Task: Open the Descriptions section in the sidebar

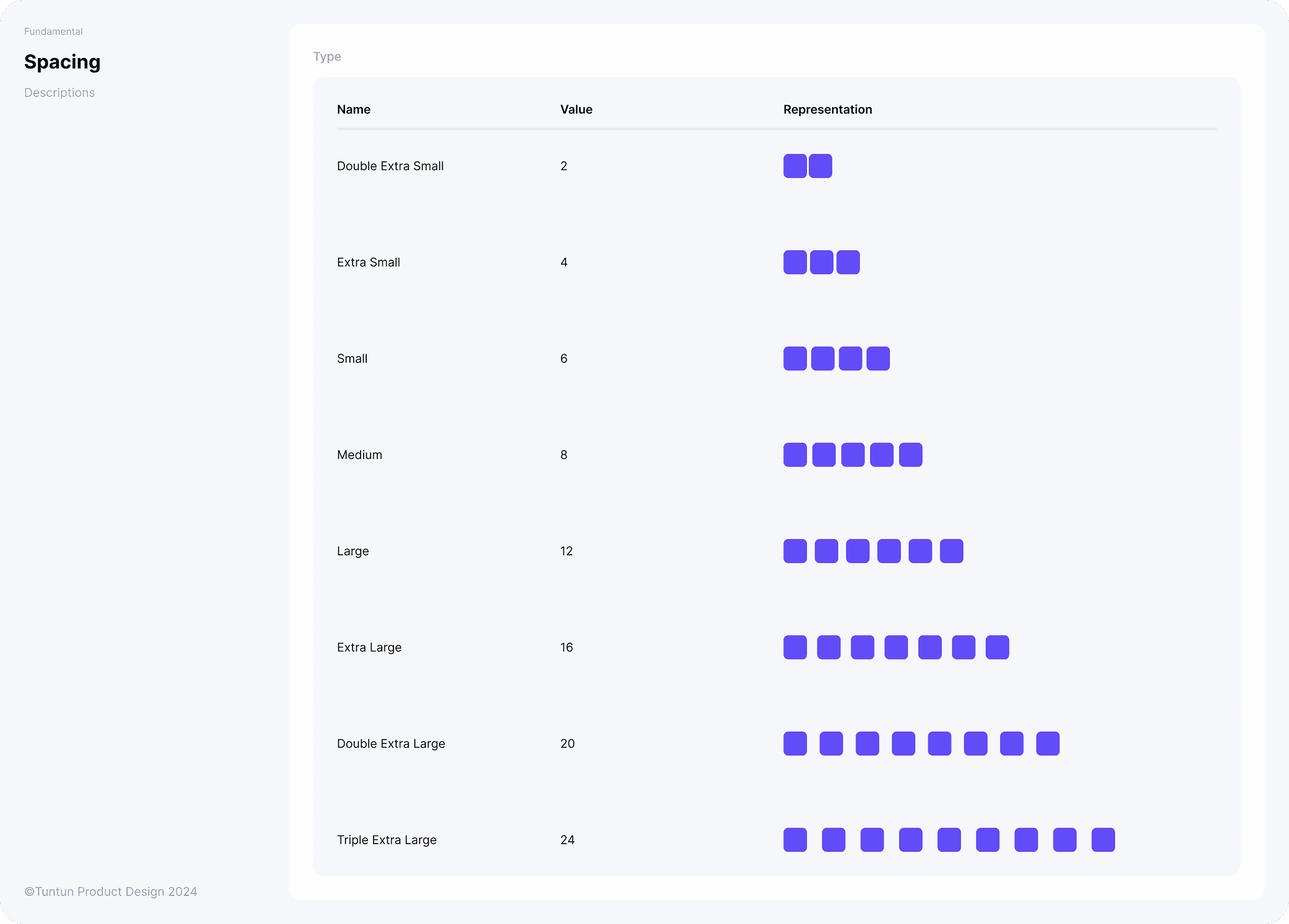Action: (x=59, y=92)
